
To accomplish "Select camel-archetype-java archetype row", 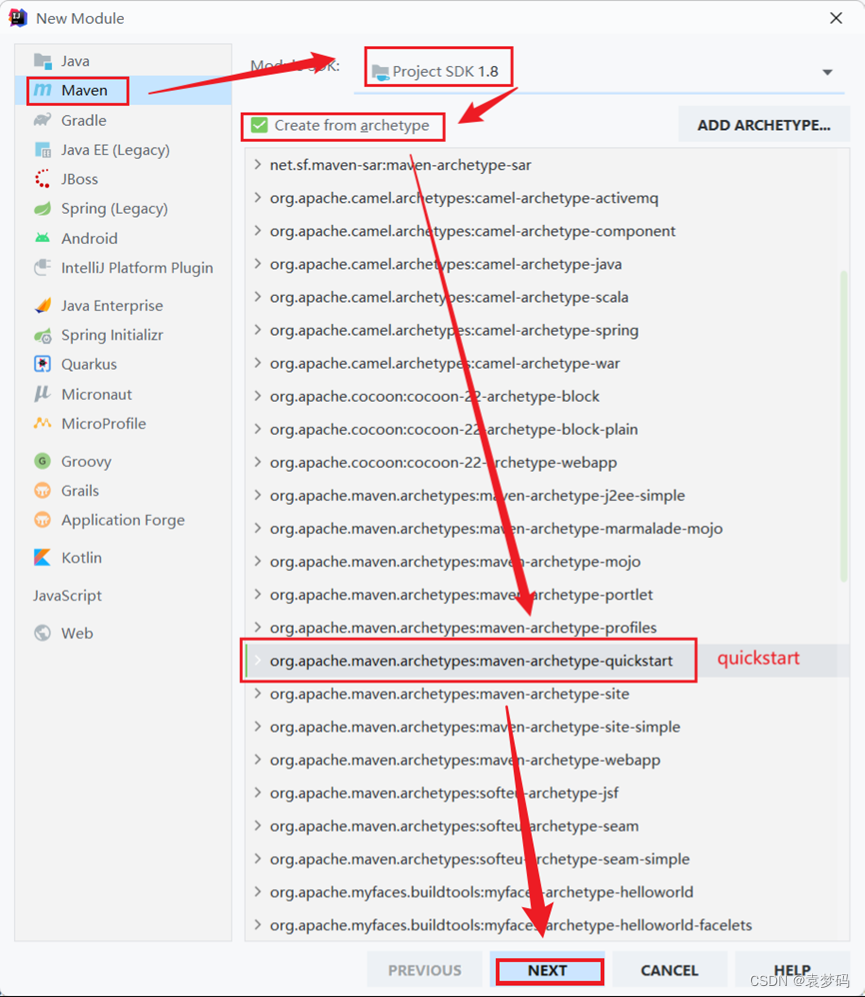I will (548, 264).
